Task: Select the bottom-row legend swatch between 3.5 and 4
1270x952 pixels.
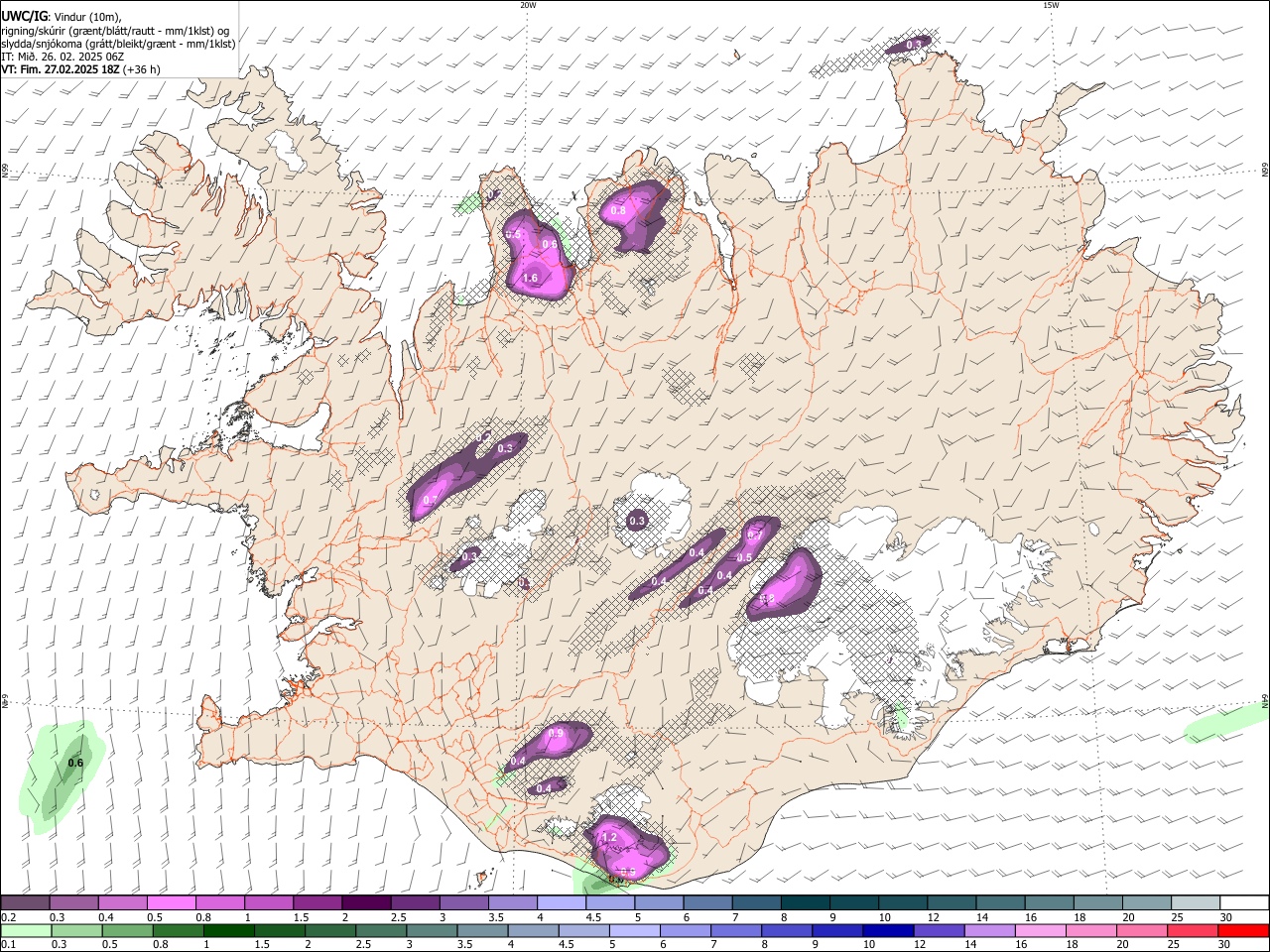Action: pyautogui.click(x=481, y=930)
